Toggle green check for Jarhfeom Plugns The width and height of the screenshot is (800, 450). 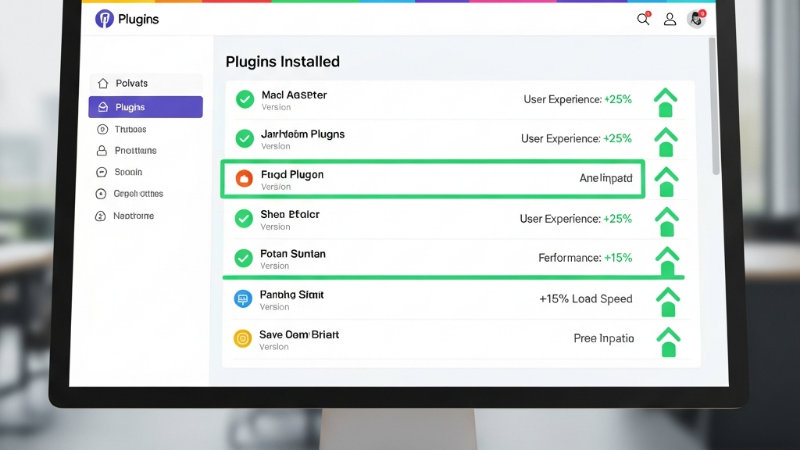click(x=244, y=138)
